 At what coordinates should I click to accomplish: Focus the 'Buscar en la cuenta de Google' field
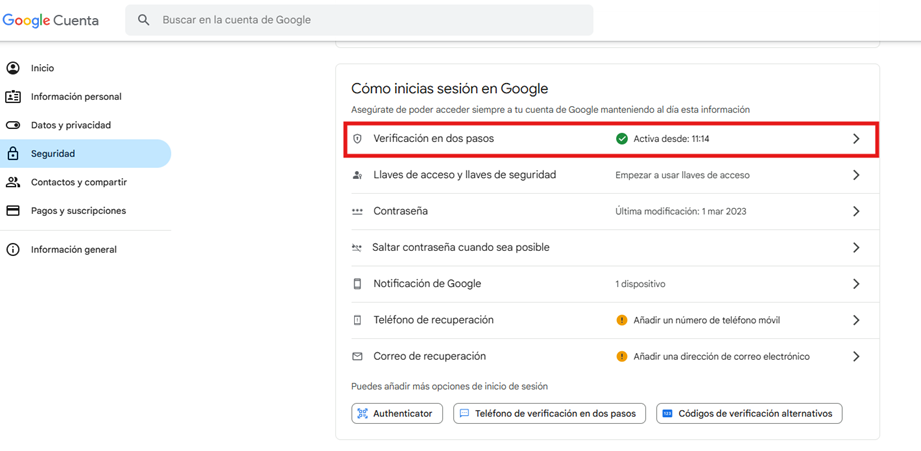(359, 20)
